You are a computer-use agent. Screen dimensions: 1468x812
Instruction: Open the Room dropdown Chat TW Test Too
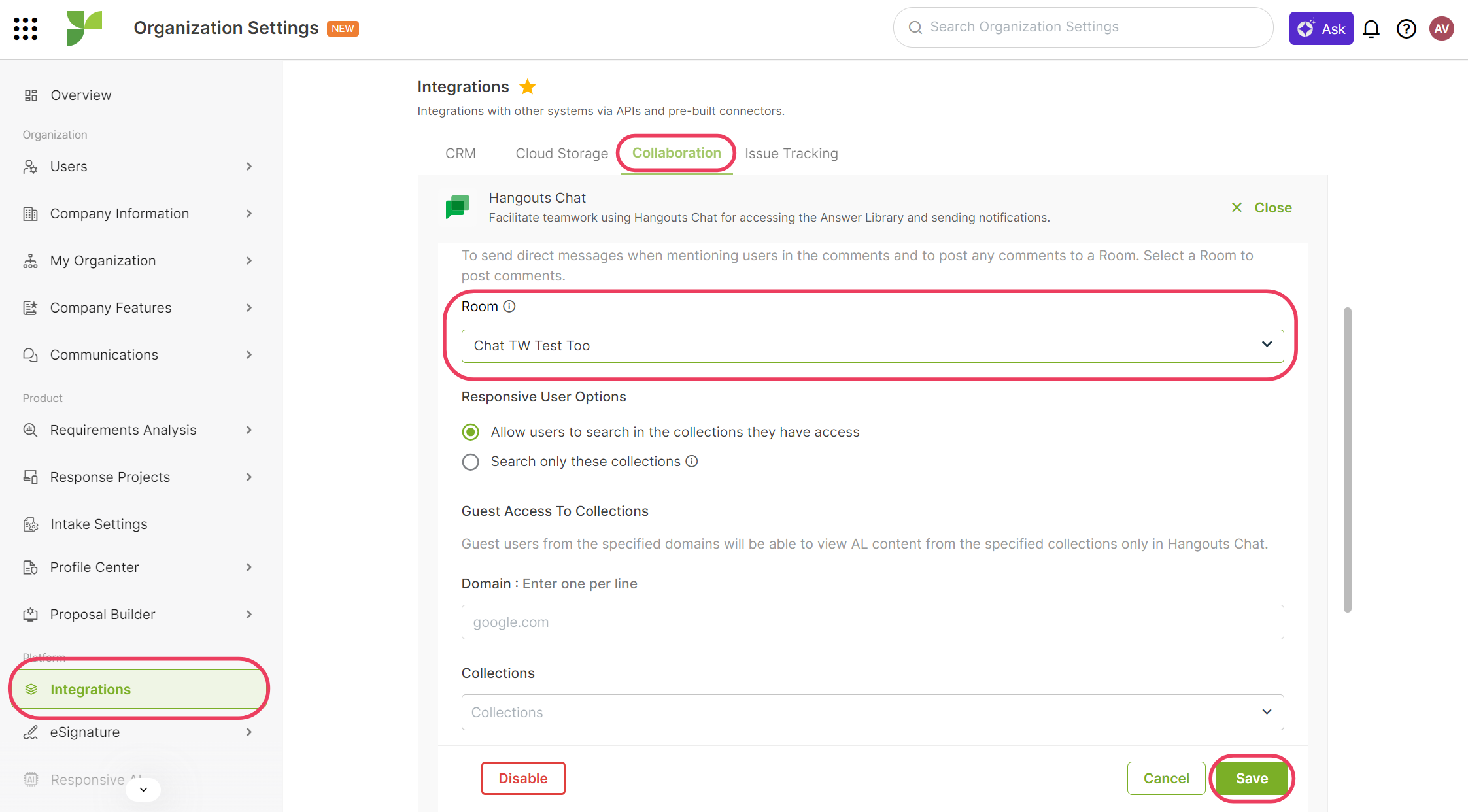(x=872, y=346)
